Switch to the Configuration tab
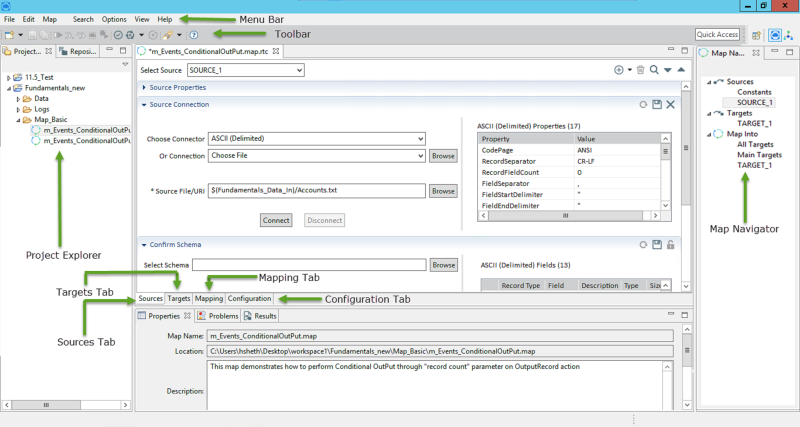 click(x=249, y=298)
